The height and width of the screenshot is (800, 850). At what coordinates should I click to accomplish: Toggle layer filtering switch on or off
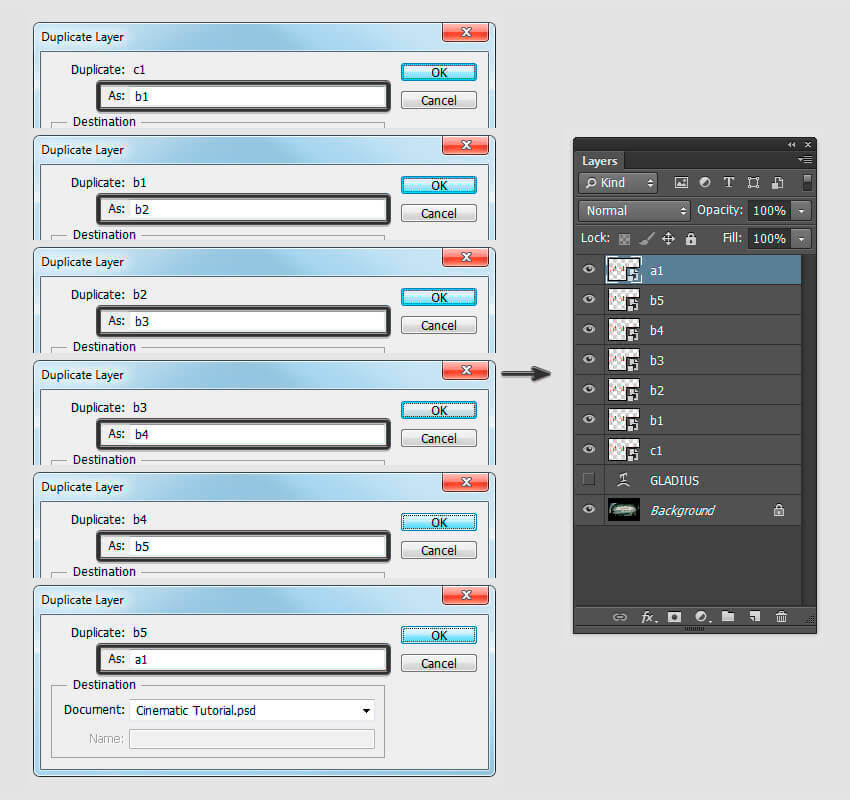807,182
